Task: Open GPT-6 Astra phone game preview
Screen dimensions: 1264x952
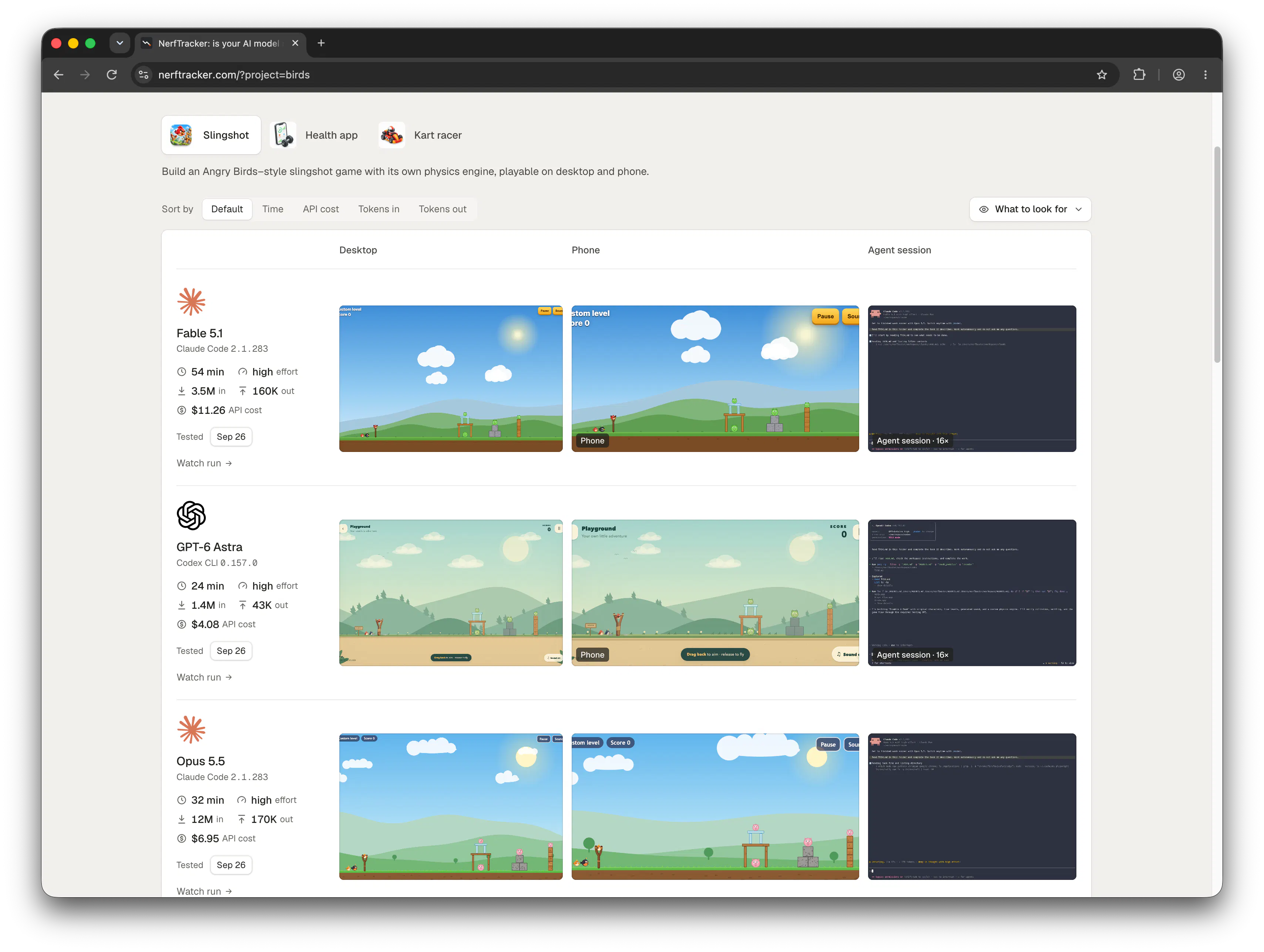Action: tap(715, 593)
